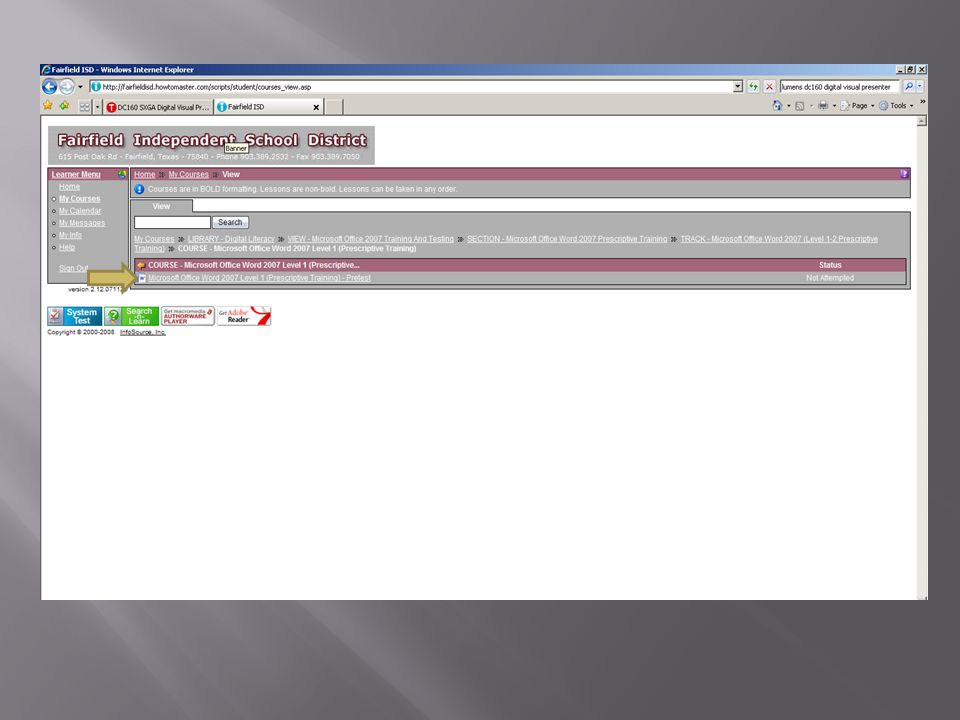Click the Not Attempted status text
Image resolution: width=960 pixels, height=720 pixels.
tap(830, 278)
